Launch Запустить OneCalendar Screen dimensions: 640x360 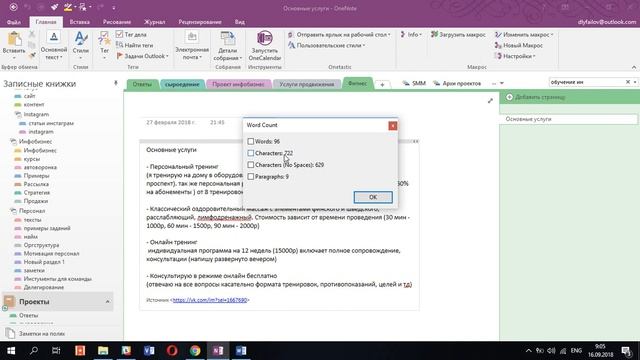click(x=264, y=46)
